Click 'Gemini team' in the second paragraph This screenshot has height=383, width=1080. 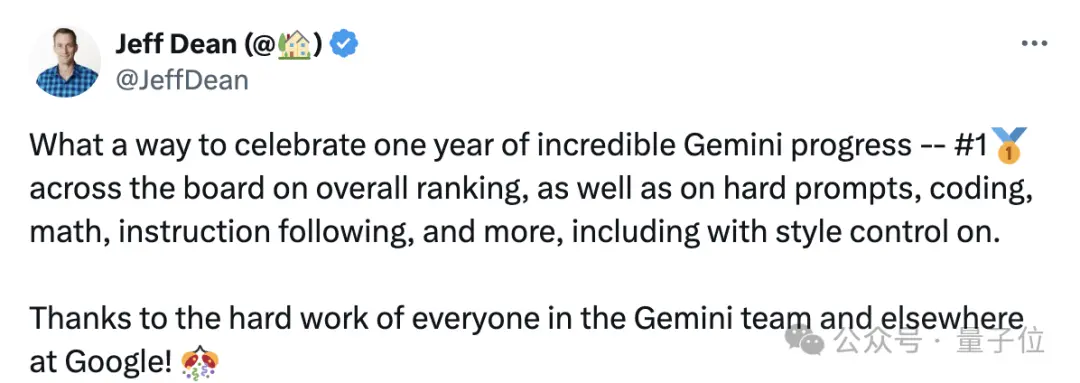tap(720, 319)
